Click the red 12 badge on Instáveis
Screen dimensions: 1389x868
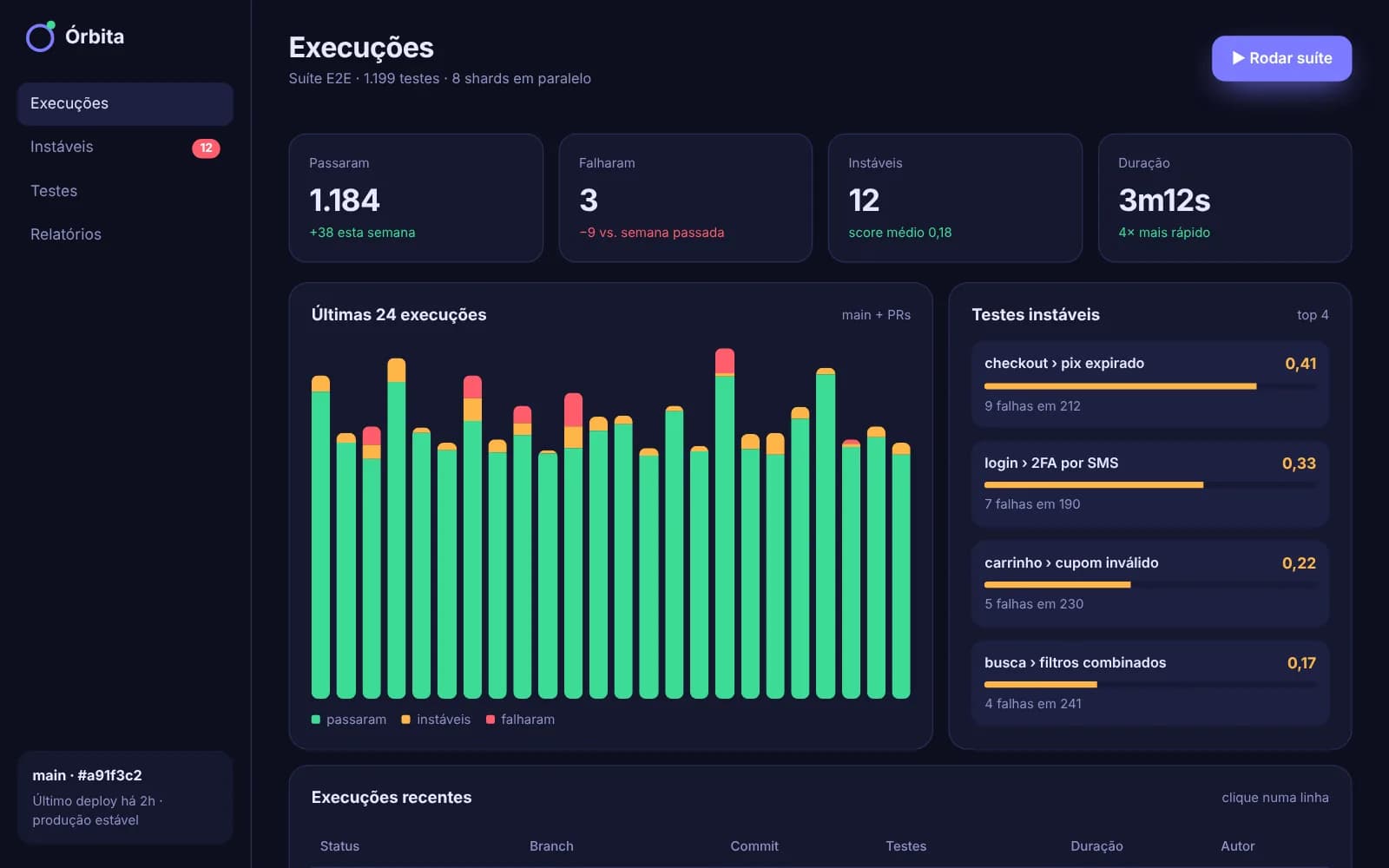[206, 148]
